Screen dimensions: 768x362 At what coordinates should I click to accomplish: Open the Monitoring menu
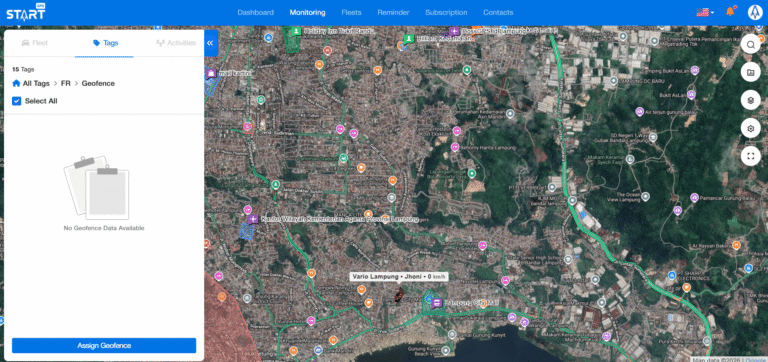pos(308,12)
